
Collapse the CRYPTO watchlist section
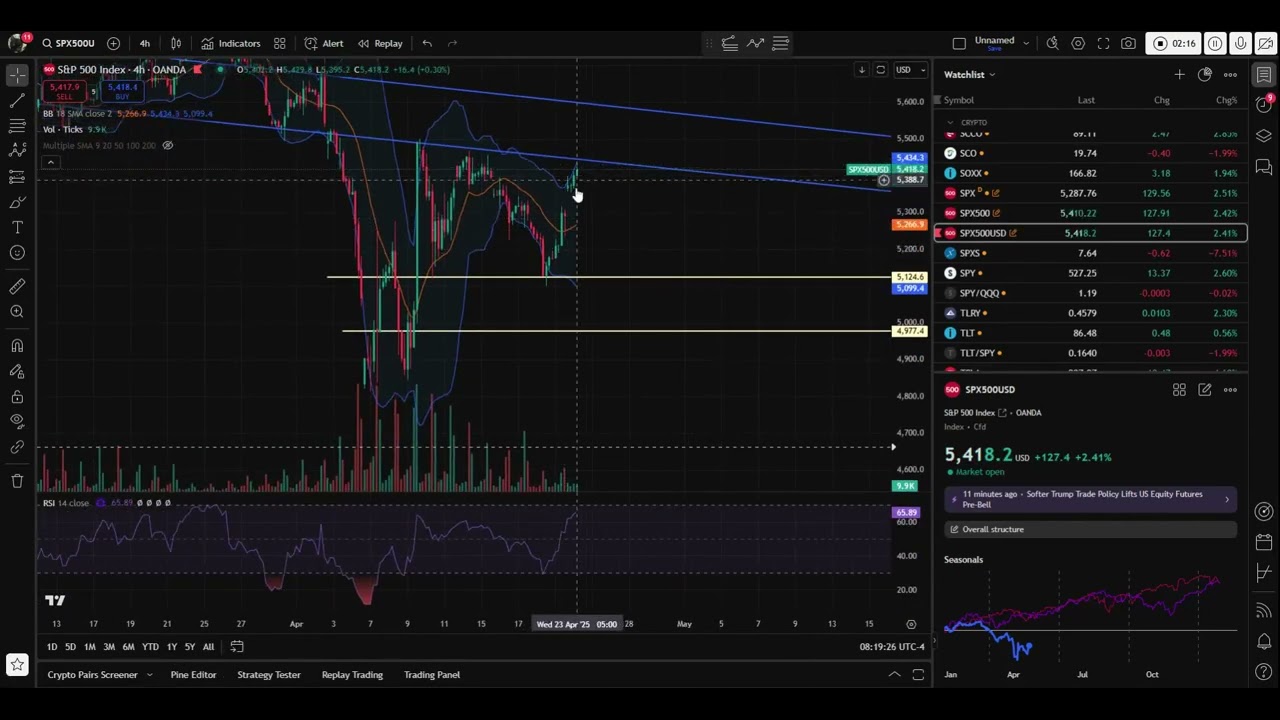click(950, 122)
